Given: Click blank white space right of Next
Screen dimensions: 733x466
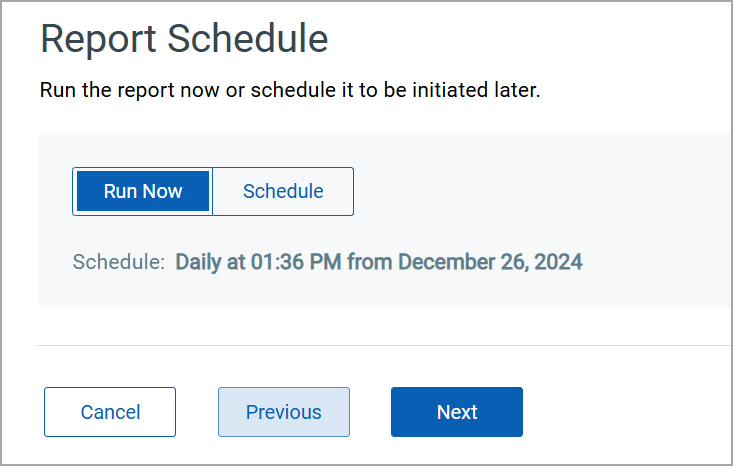Looking at the screenshot, I should 626,412.
